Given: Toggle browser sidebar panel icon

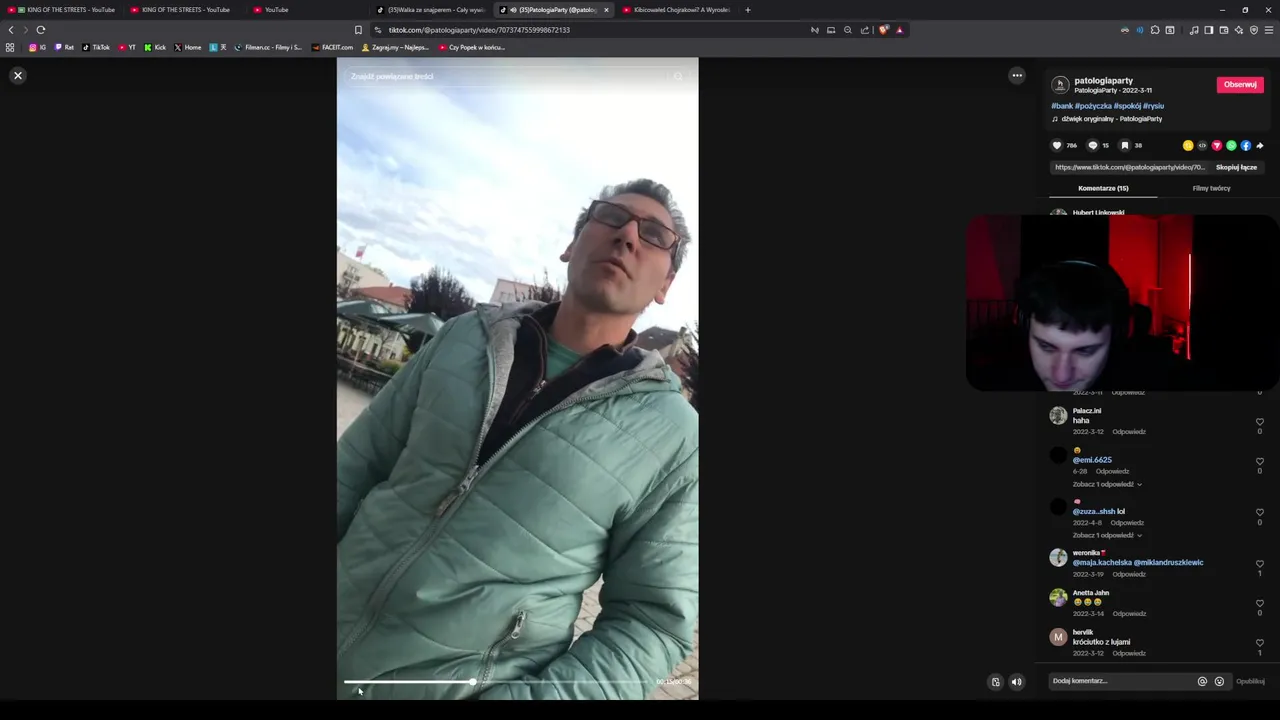Looking at the screenshot, I should 1209,30.
